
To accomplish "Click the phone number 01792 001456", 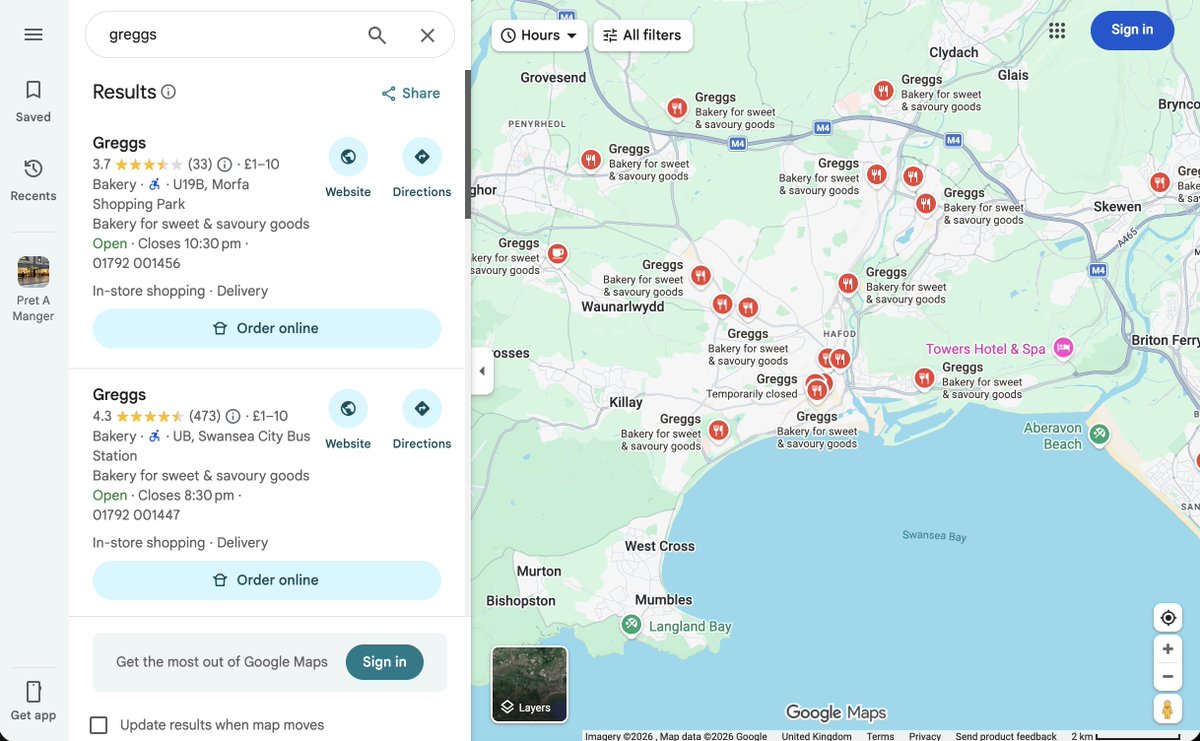I will 136,264.
